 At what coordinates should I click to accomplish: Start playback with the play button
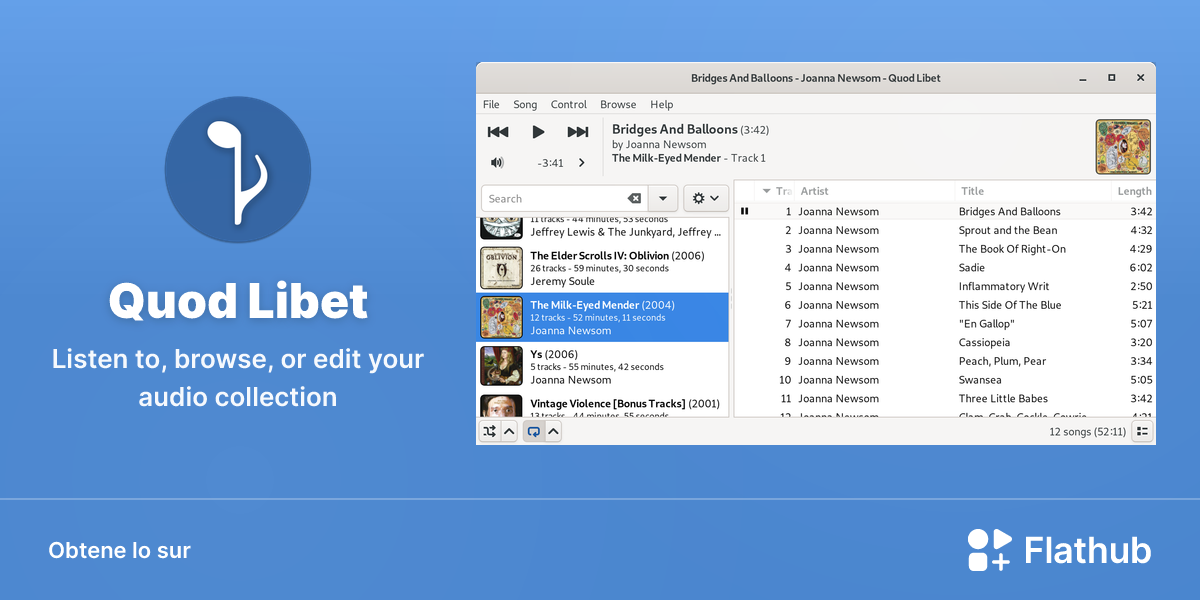click(x=538, y=132)
